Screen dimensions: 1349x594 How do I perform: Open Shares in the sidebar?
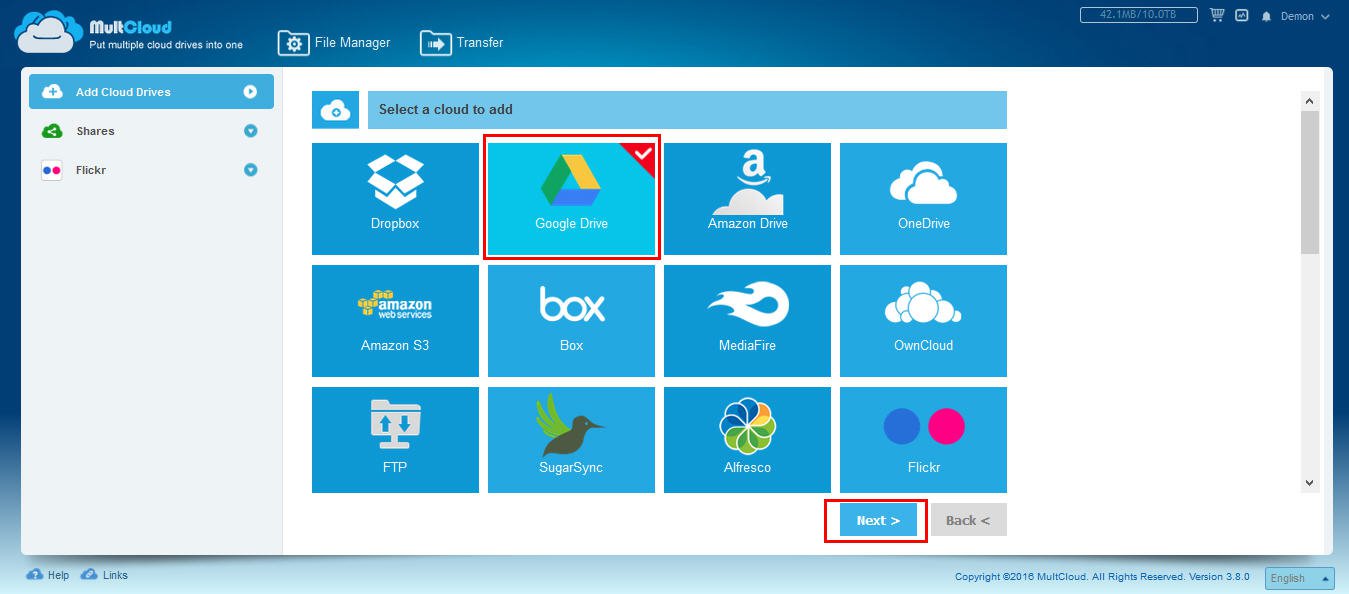[x=151, y=131]
